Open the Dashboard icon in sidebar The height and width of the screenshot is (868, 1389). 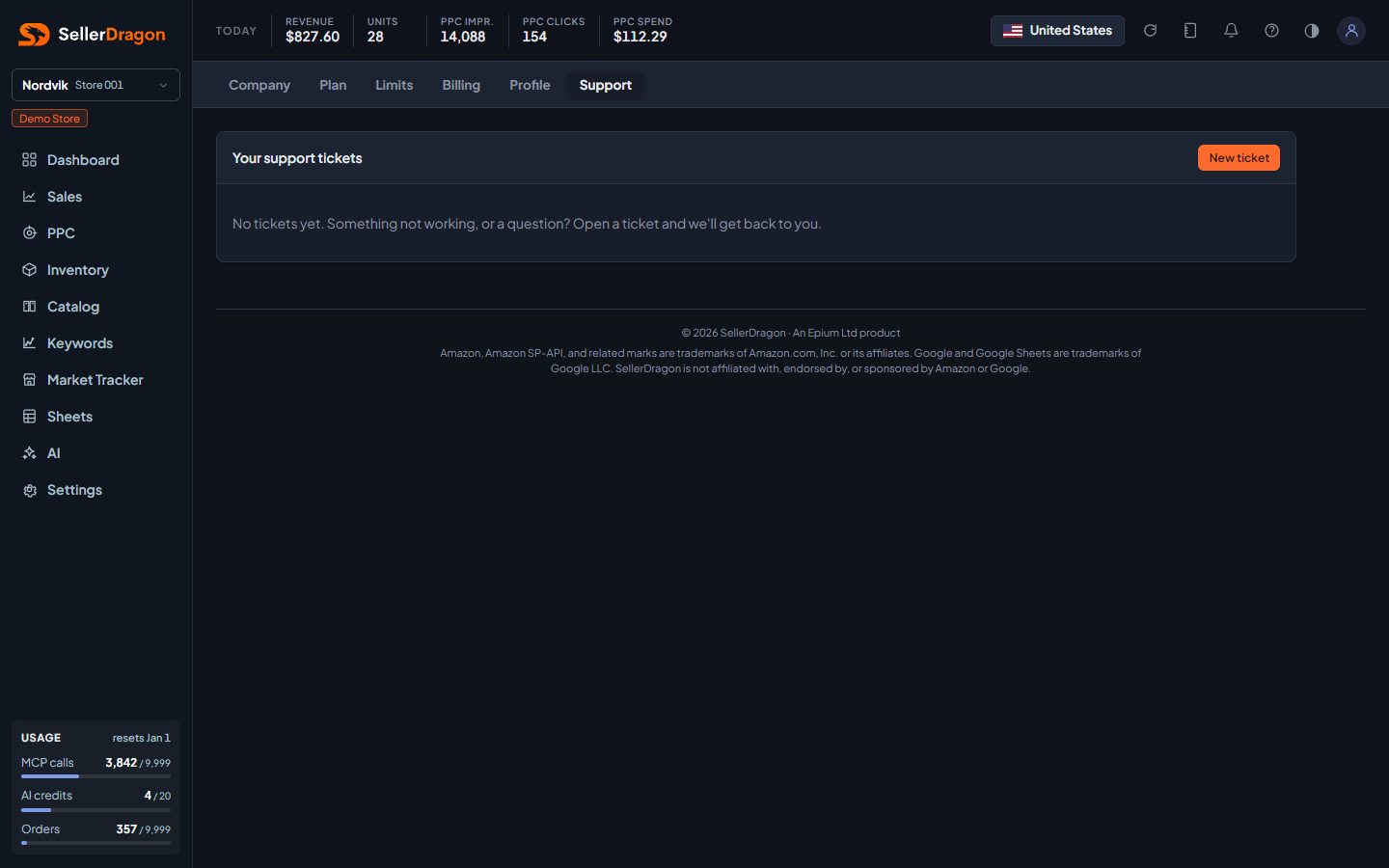30,160
